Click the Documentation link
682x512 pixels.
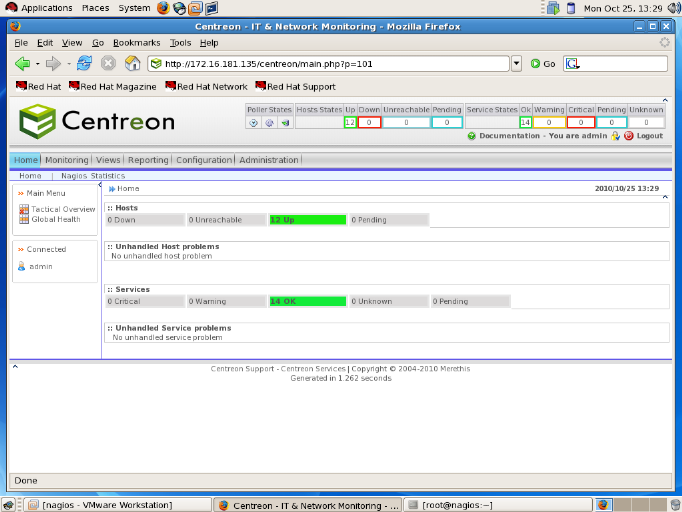[x=509, y=136]
